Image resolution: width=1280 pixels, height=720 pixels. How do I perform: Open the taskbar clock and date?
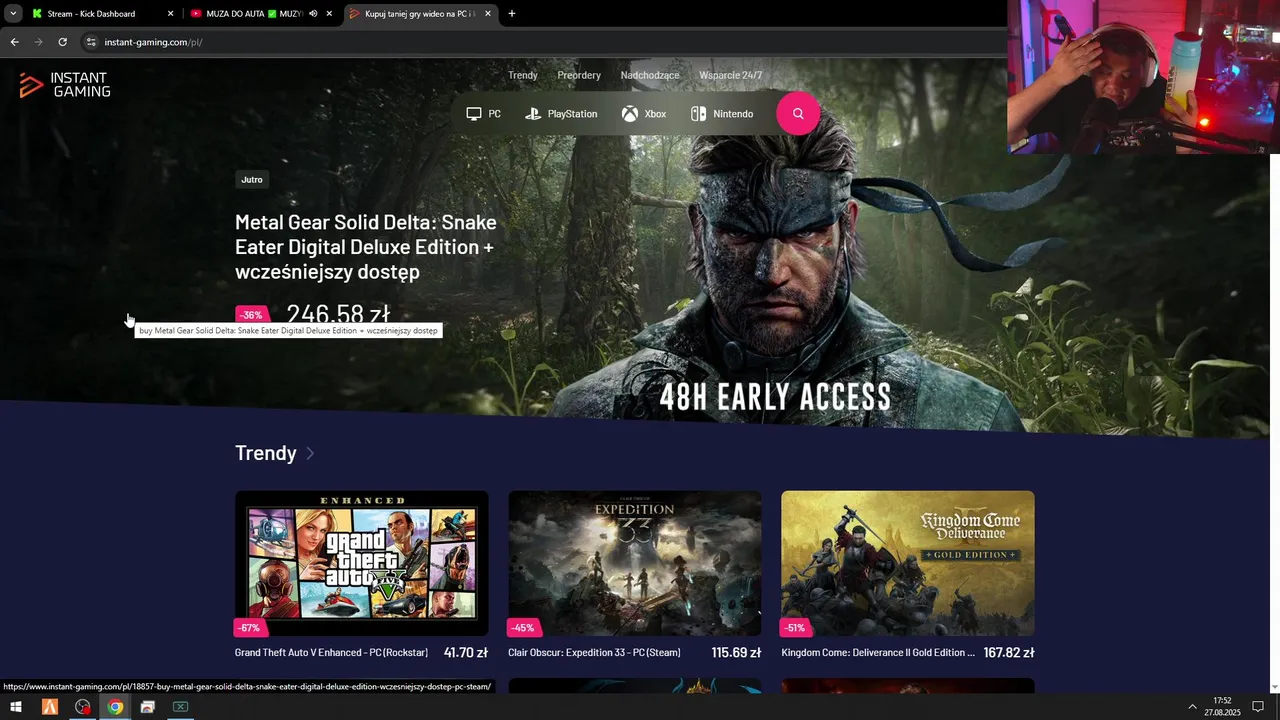tap(1222, 707)
